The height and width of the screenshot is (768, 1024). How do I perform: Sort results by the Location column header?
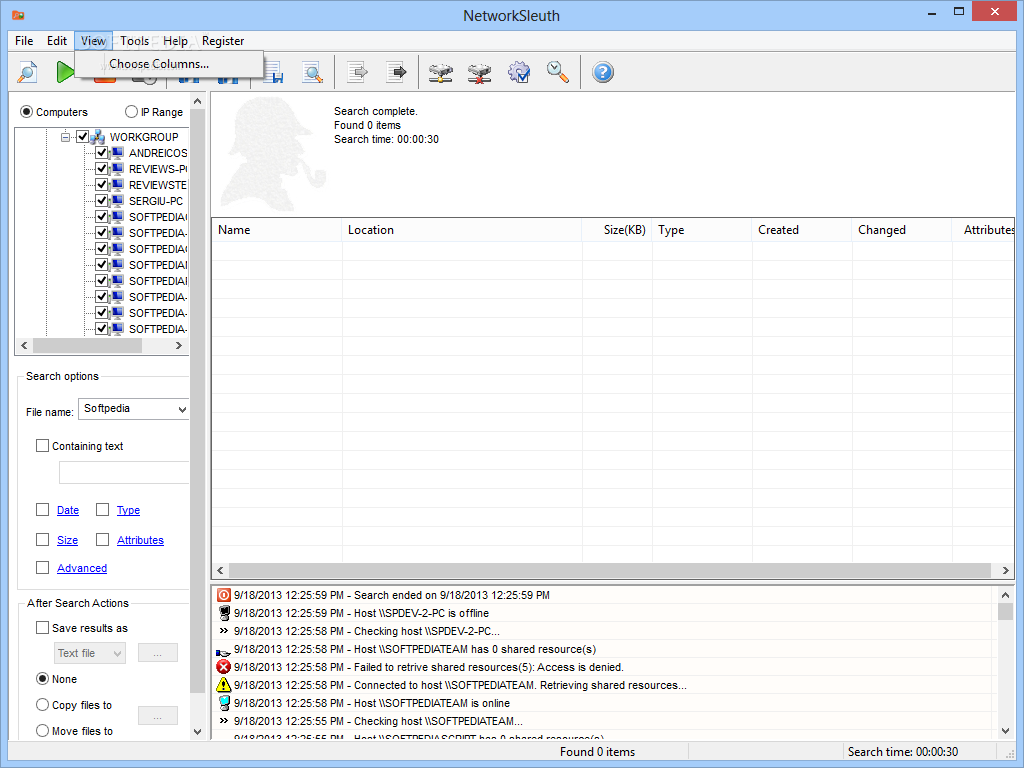[462, 230]
